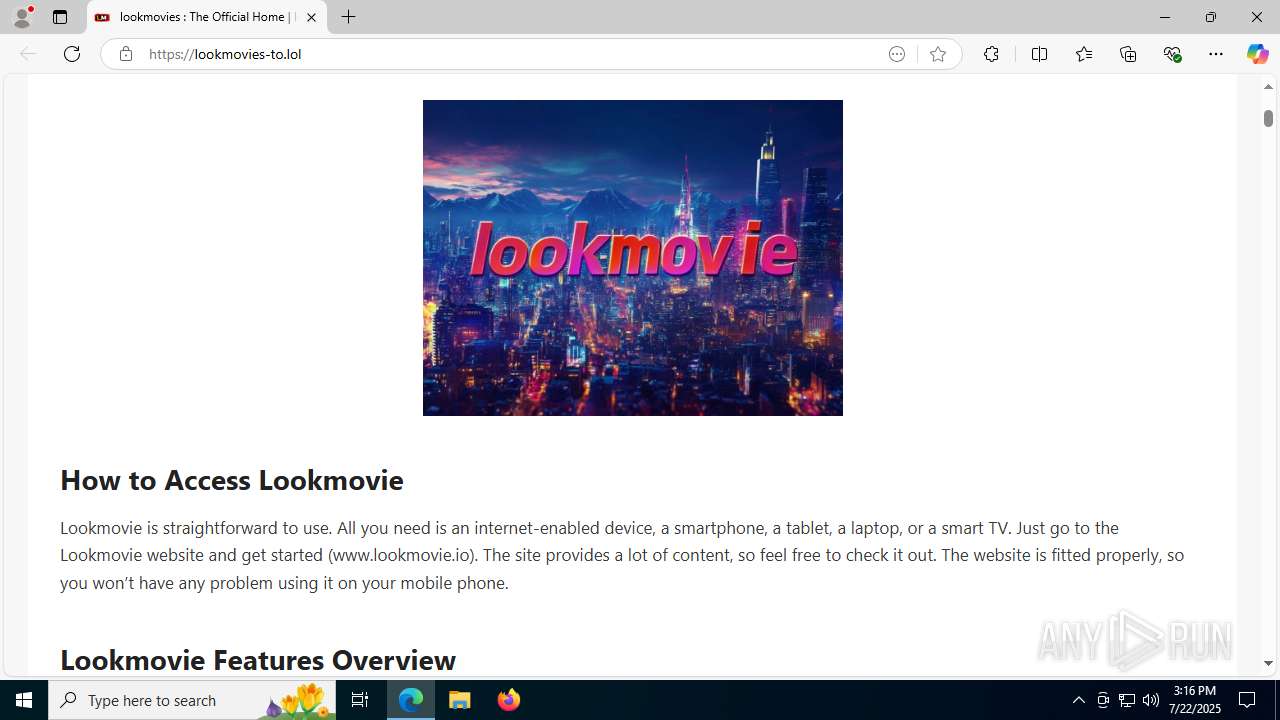Click the 'Lookmovie Features Overview' heading

click(x=258, y=660)
